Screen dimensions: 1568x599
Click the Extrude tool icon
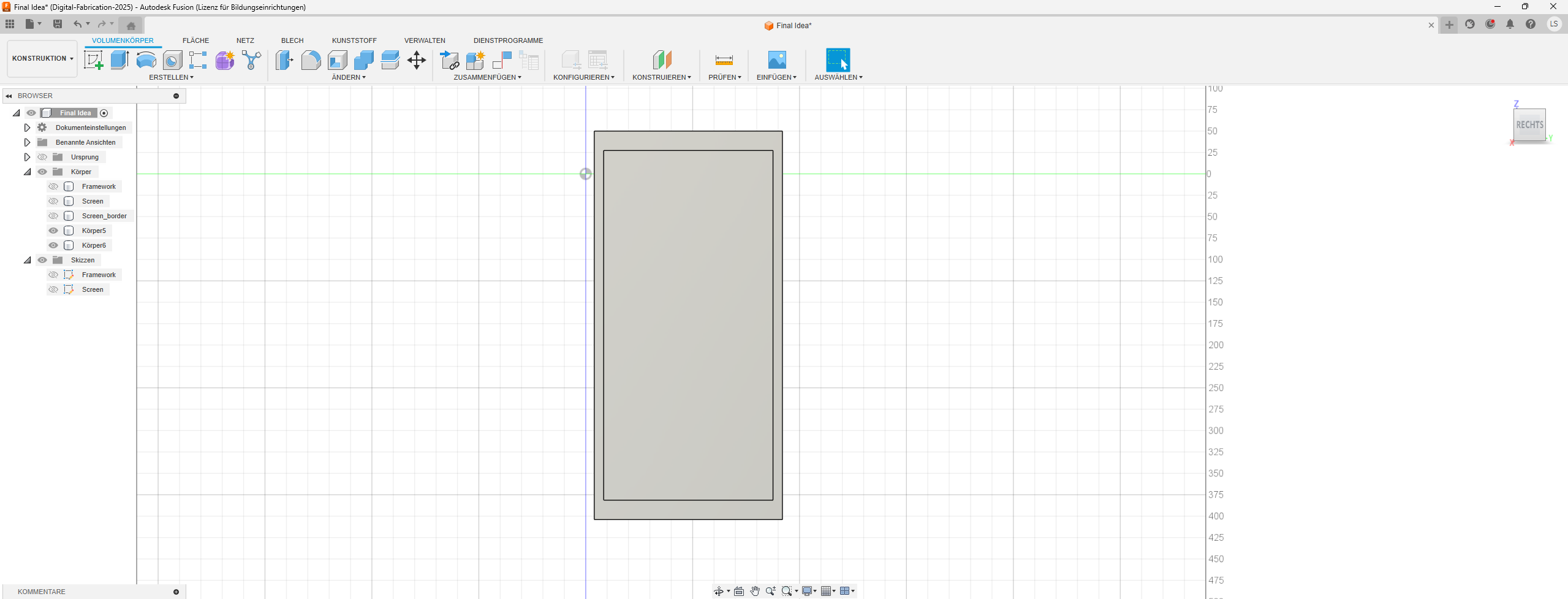[x=119, y=60]
